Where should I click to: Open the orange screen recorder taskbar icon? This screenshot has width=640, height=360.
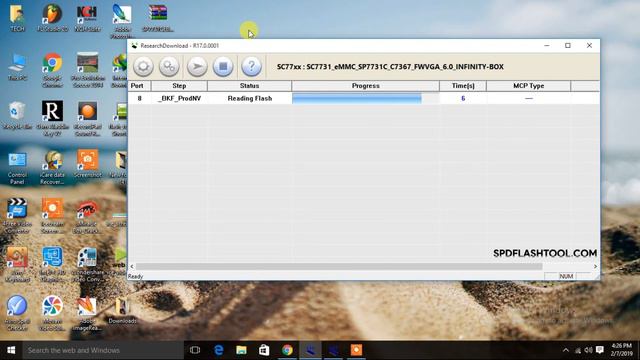pyautogui.click(x=356, y=350)
